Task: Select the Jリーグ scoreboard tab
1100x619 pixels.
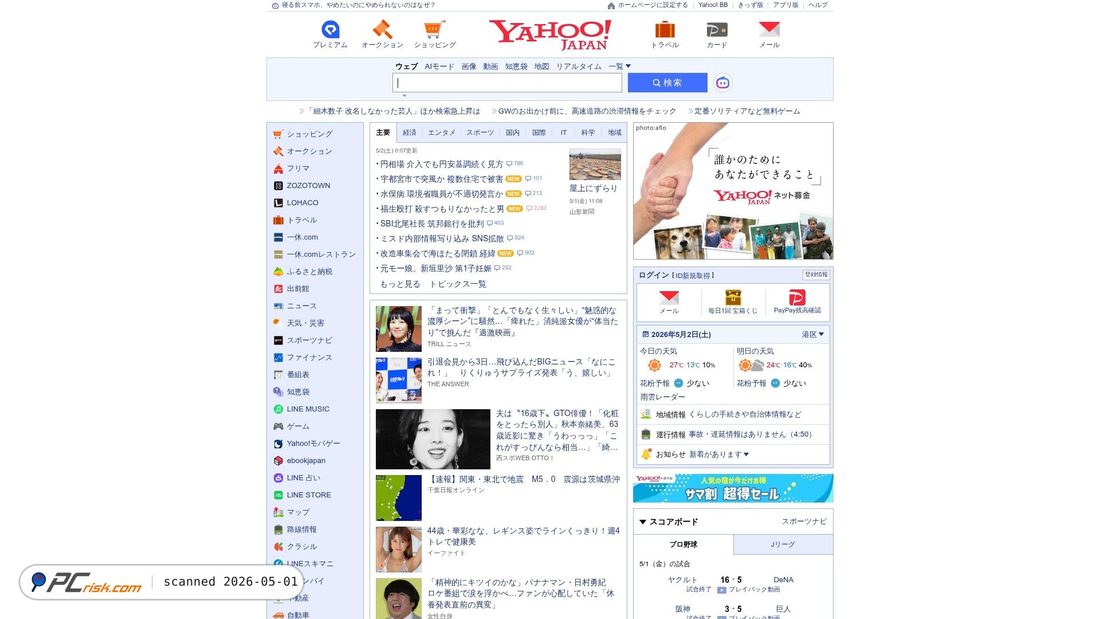Action: [x=783, y=545]
